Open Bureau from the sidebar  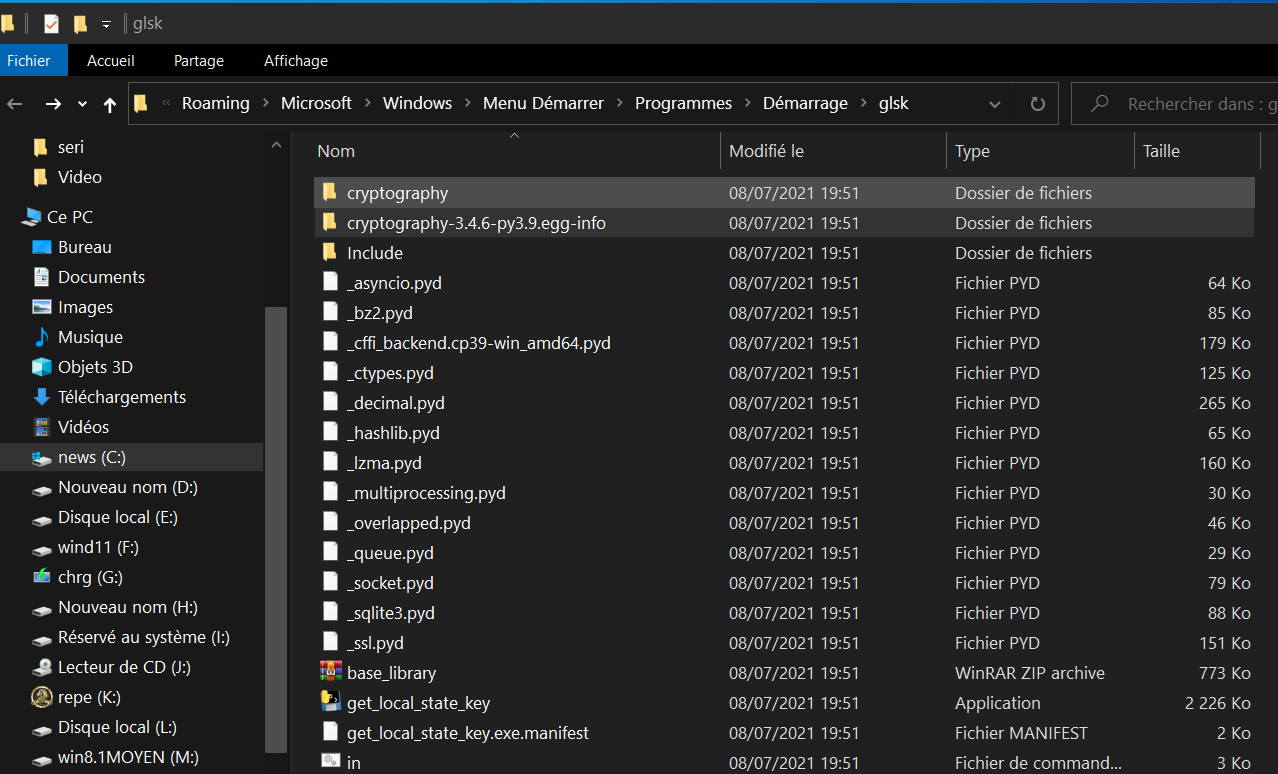click(x=85, y=247)
